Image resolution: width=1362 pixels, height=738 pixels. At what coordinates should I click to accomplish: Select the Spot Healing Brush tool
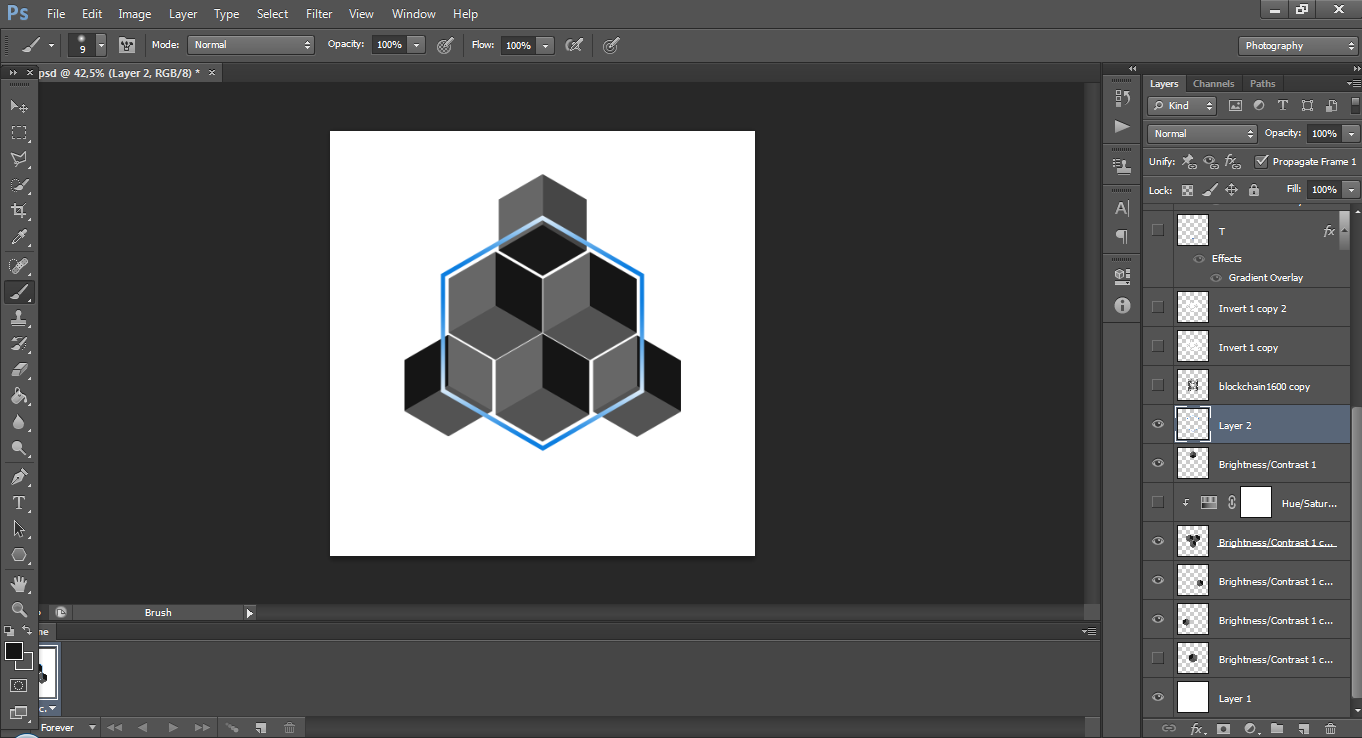(18, 266)
